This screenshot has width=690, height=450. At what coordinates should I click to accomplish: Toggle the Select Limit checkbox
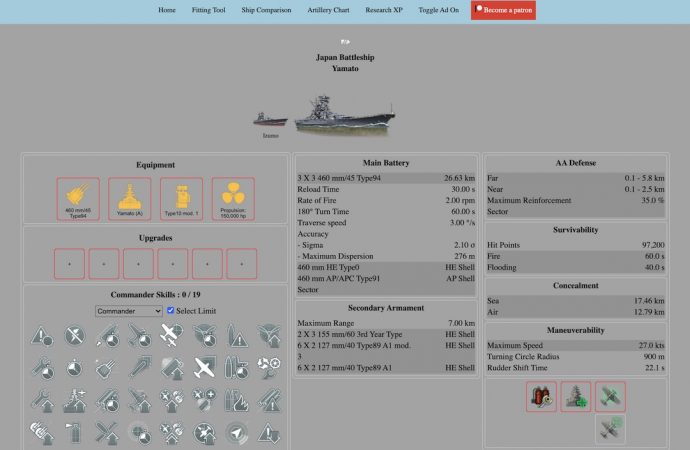(170, 311)
